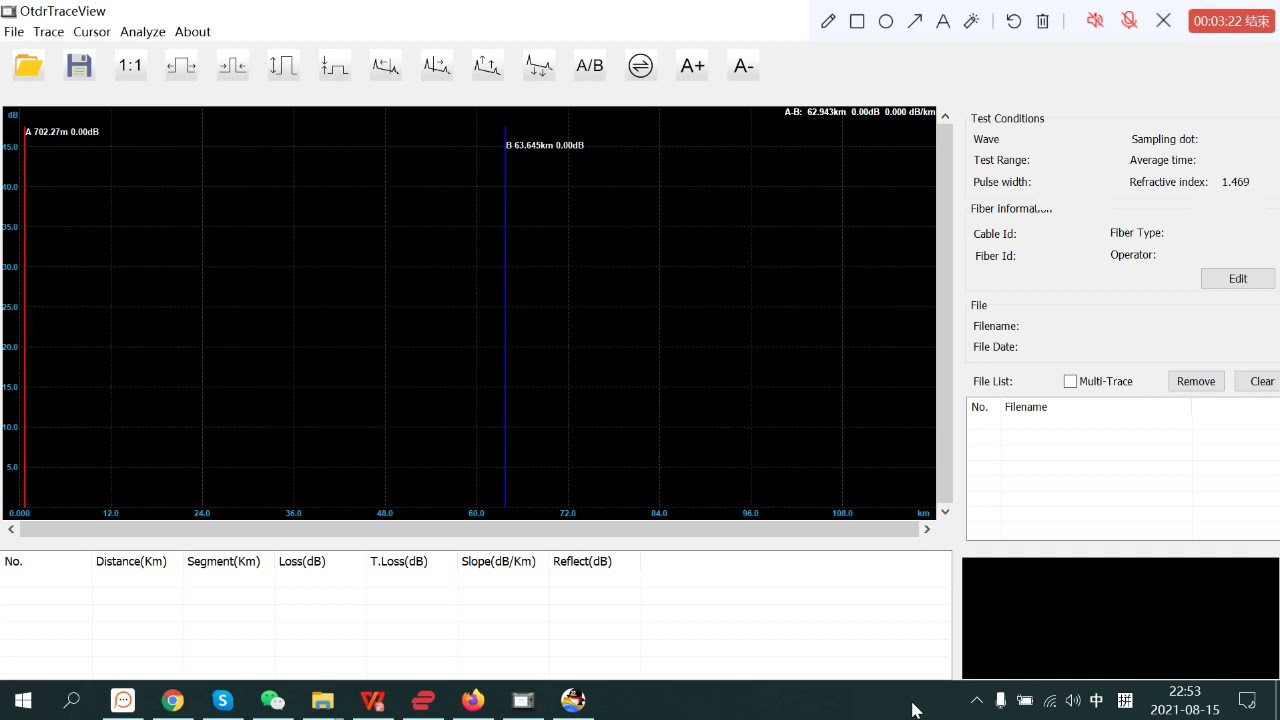This screenshot has height=720, width=1280.
Task: Expand the trace horizontally with the outward-arrows pulse icon
Action: pos(181,66)
